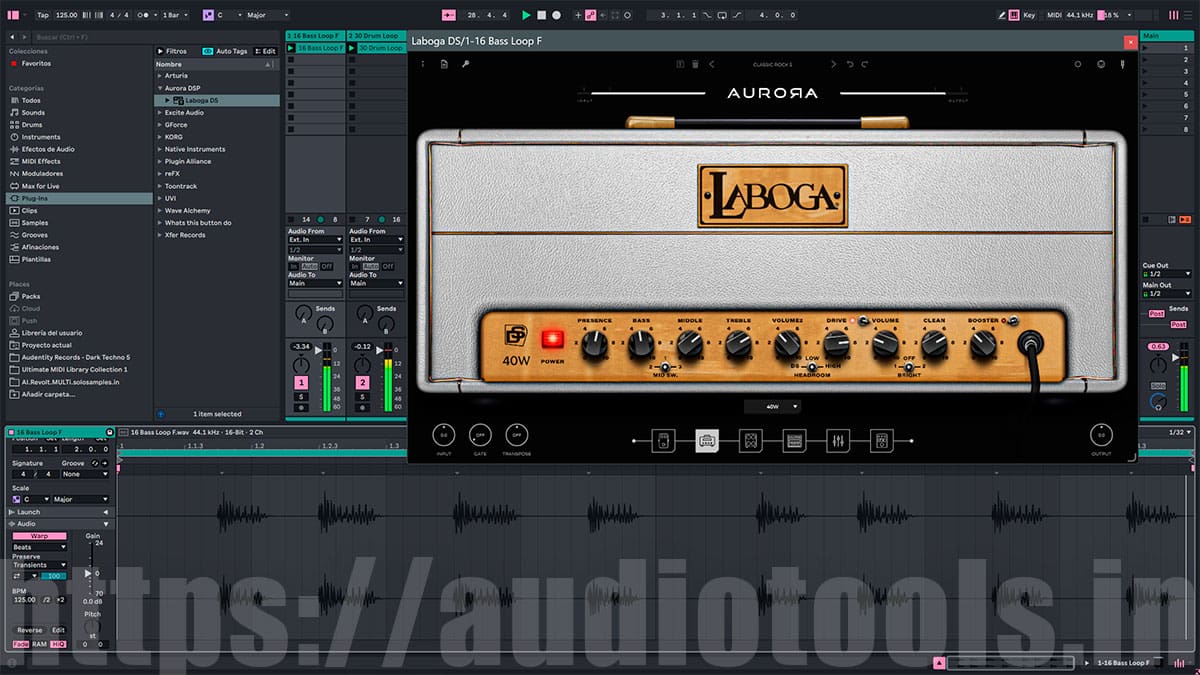This screenshot has width=1200, height=675.
Task: Delete preset with the trash icon
Action: 695,64
